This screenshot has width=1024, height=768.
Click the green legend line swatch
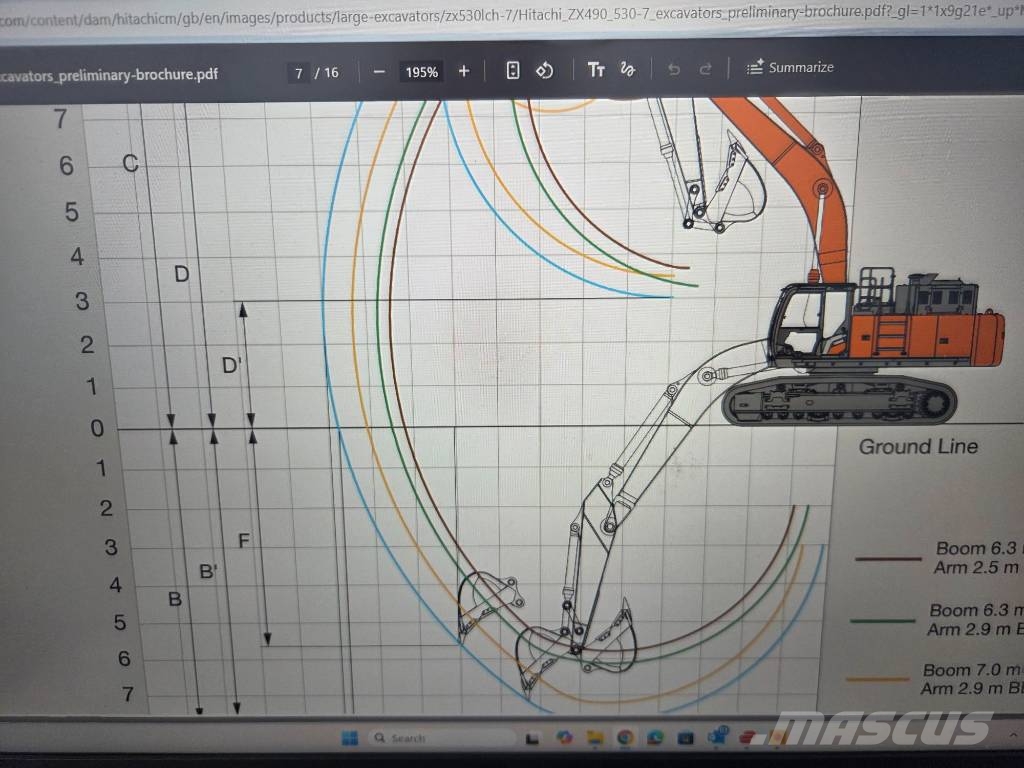pos(882,620)
